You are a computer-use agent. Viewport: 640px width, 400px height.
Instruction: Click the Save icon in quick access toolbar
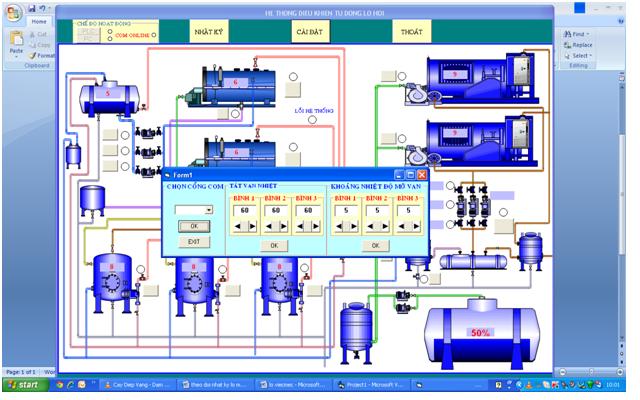32,8
